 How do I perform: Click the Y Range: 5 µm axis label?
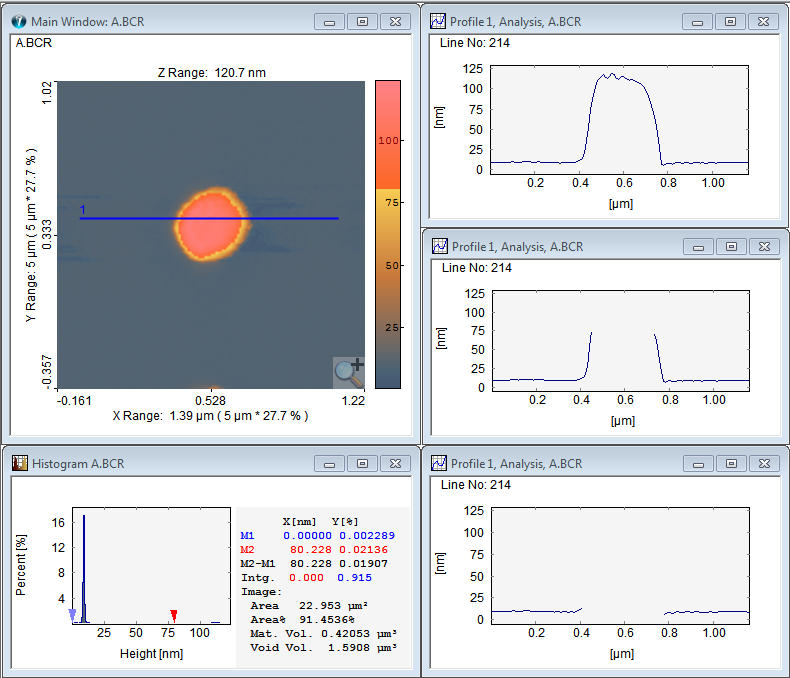[31, 235]
